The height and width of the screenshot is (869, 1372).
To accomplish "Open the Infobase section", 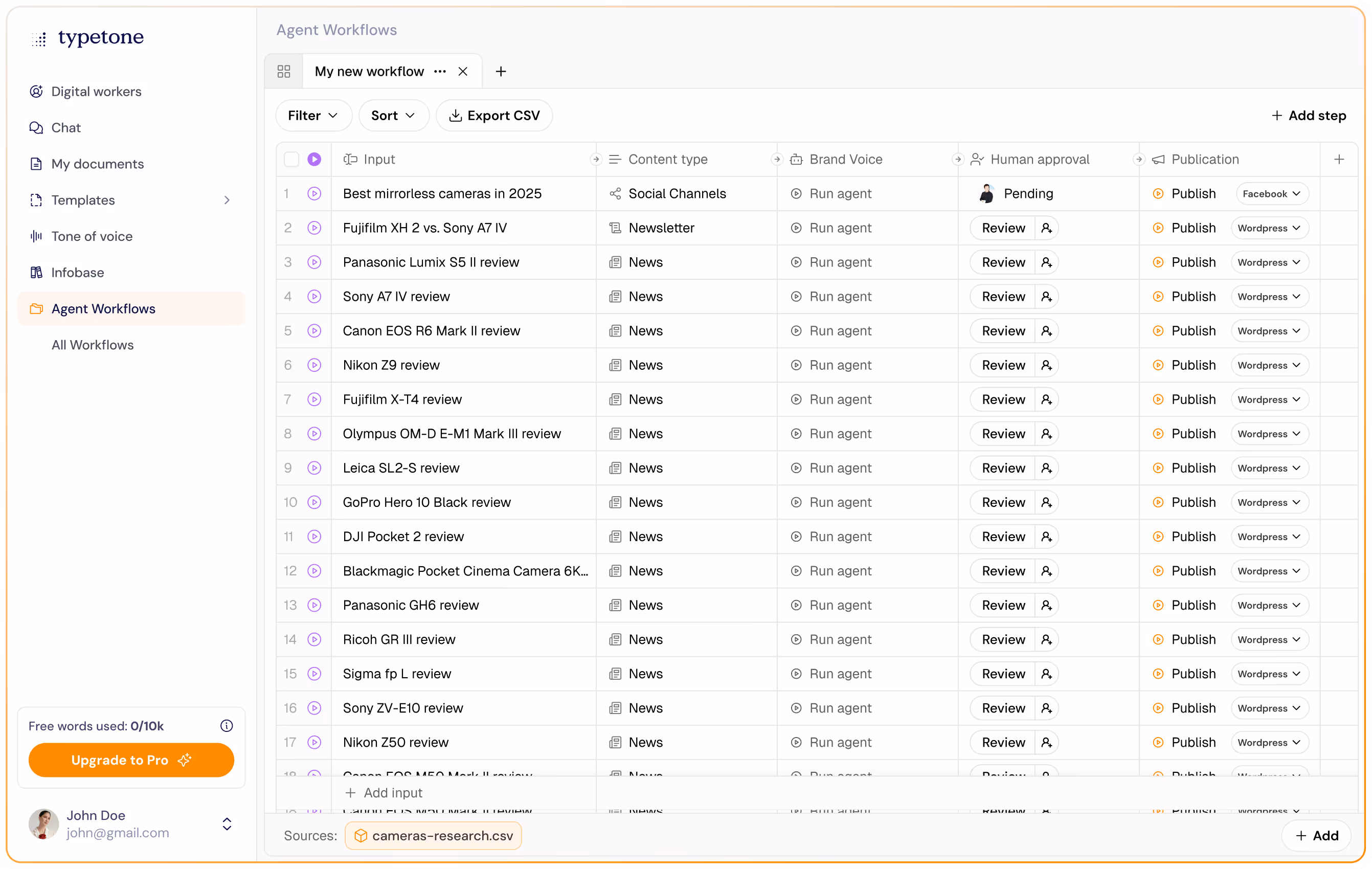I will (x=78, y=273).
